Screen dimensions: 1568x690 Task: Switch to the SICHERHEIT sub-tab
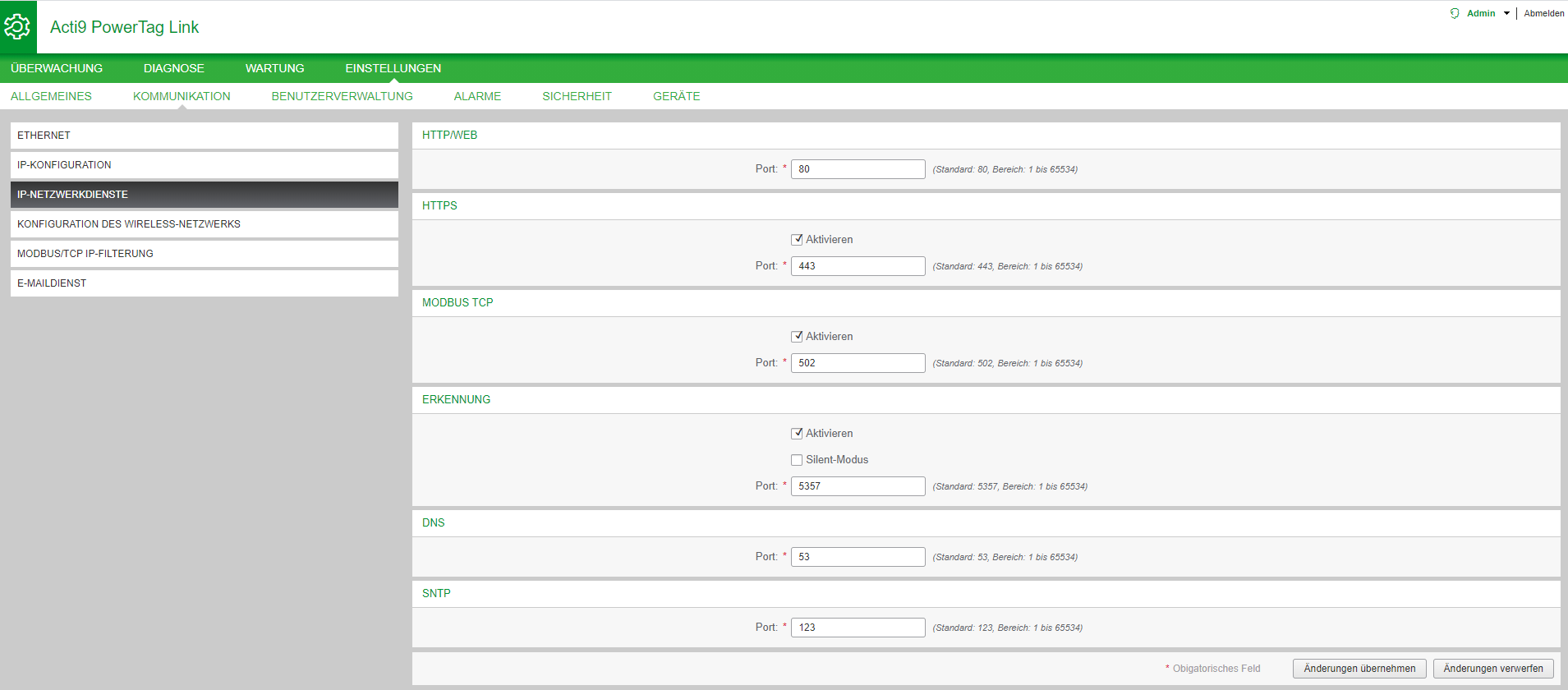[577, 96]
